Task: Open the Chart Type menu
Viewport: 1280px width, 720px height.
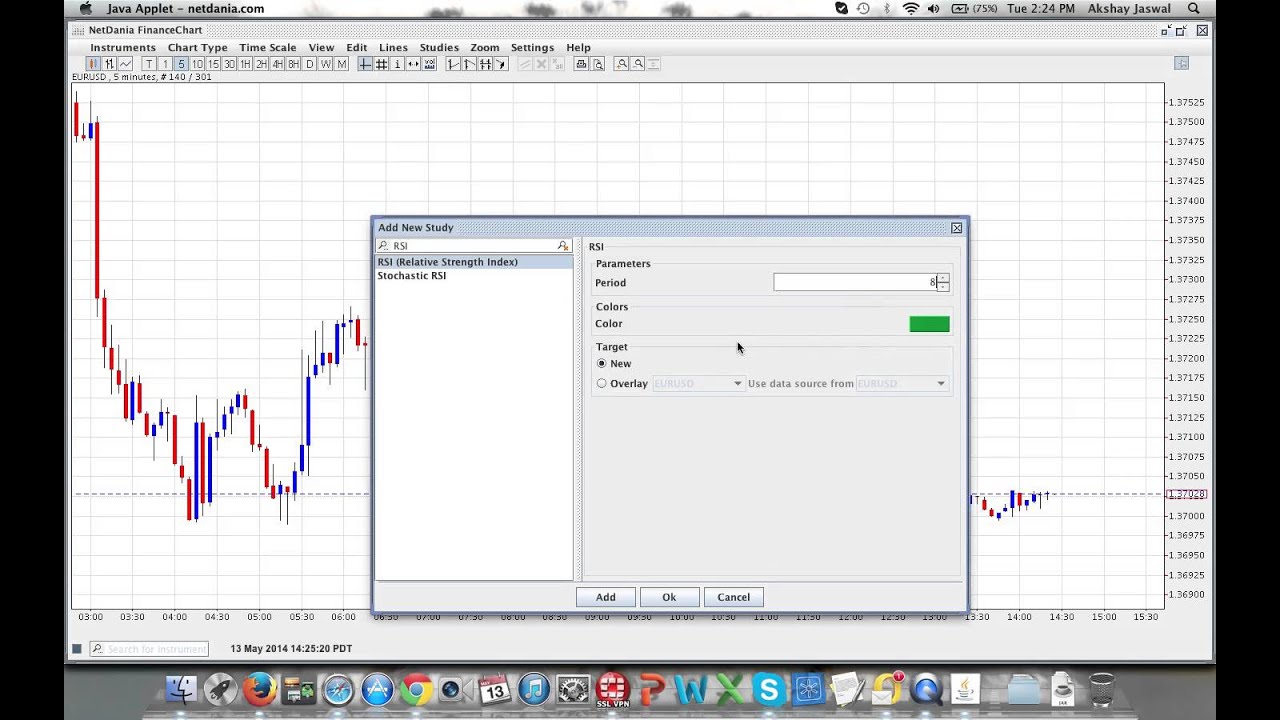Action: click(198, 47)
